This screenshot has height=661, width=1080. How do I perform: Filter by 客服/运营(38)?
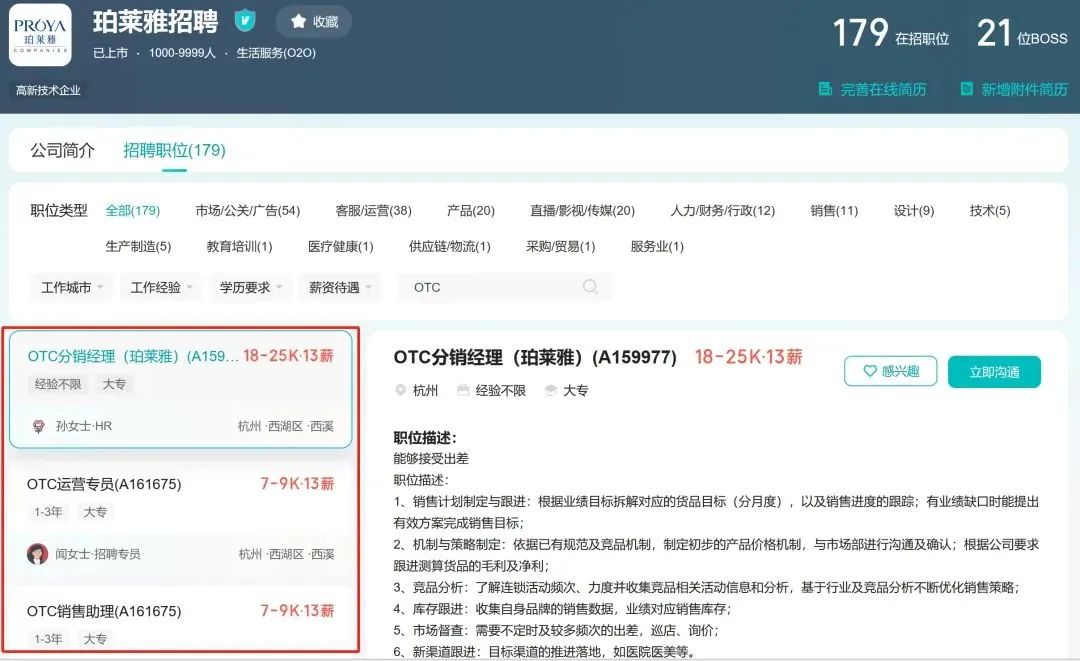point(373,211)
